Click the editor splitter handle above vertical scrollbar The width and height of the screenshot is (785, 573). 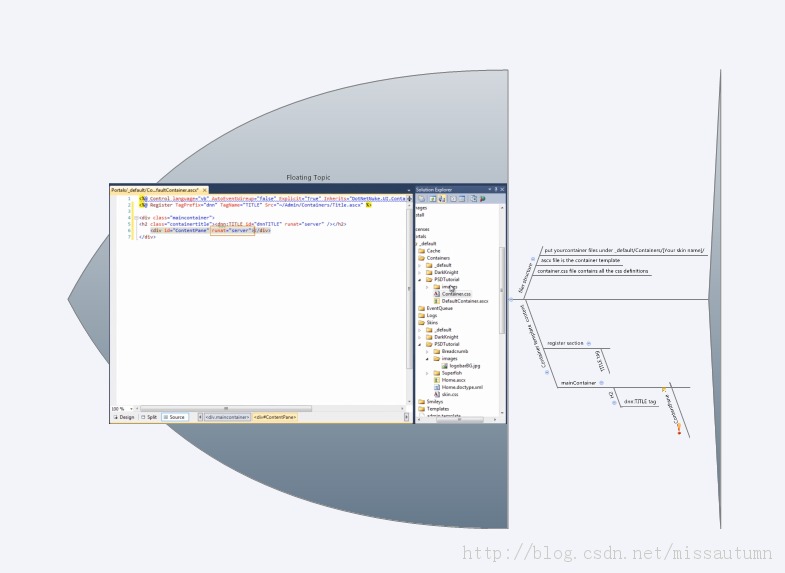tap(409, 199)
